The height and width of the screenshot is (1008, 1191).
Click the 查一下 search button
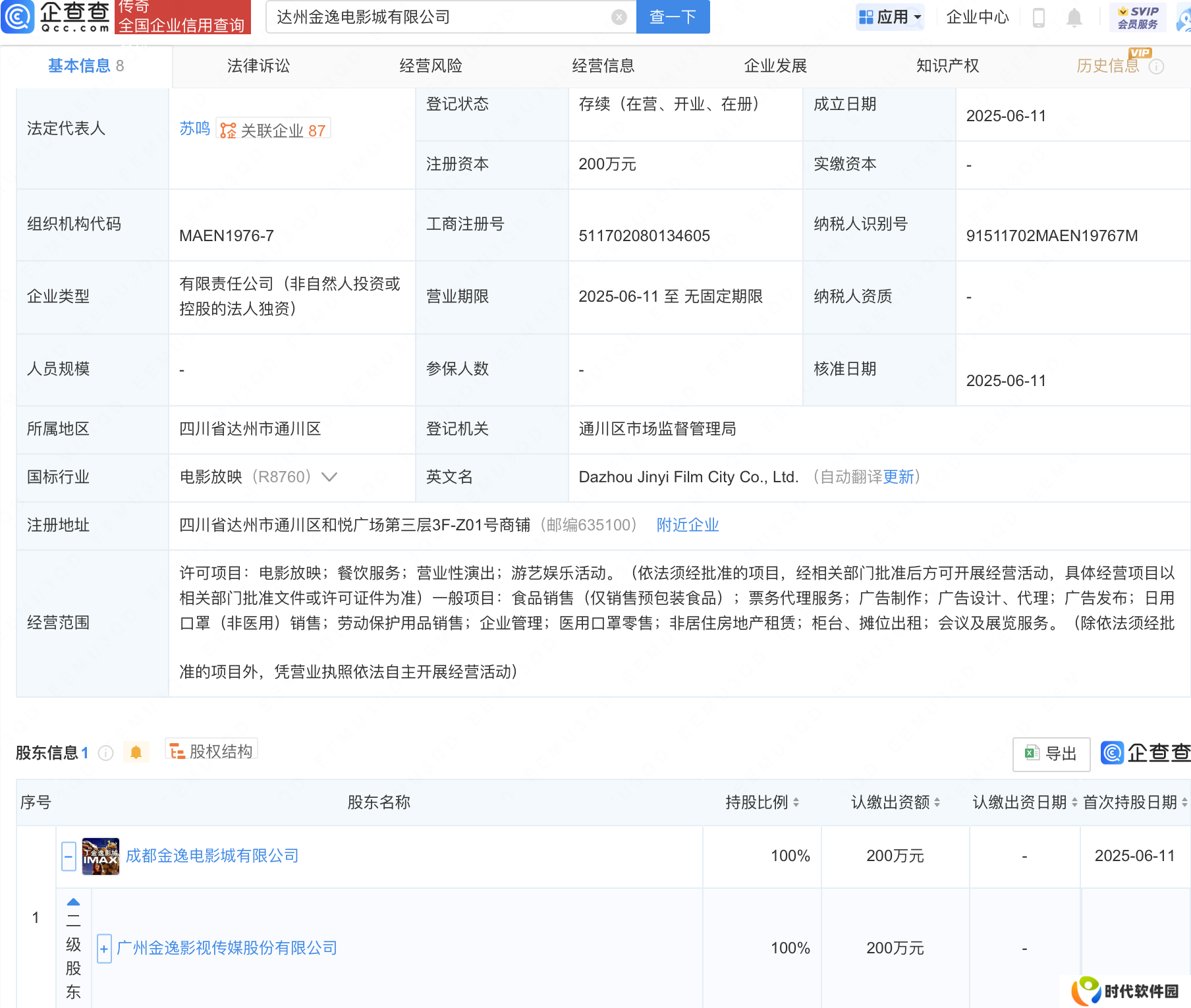tap(673, 16)
